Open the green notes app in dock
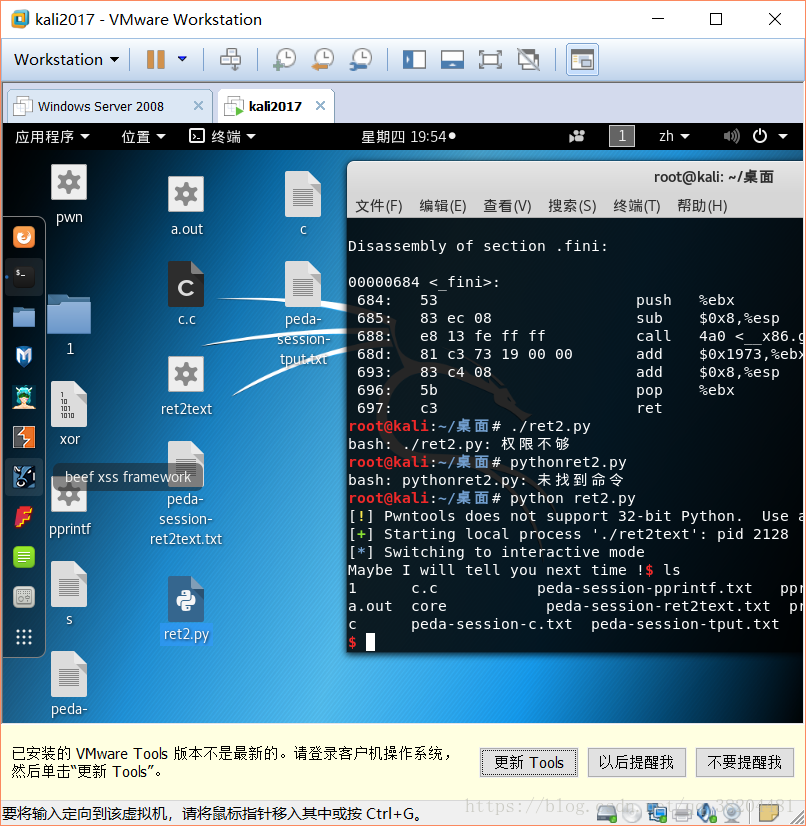This screenshot has width=806, height=826. pos(24,557)
